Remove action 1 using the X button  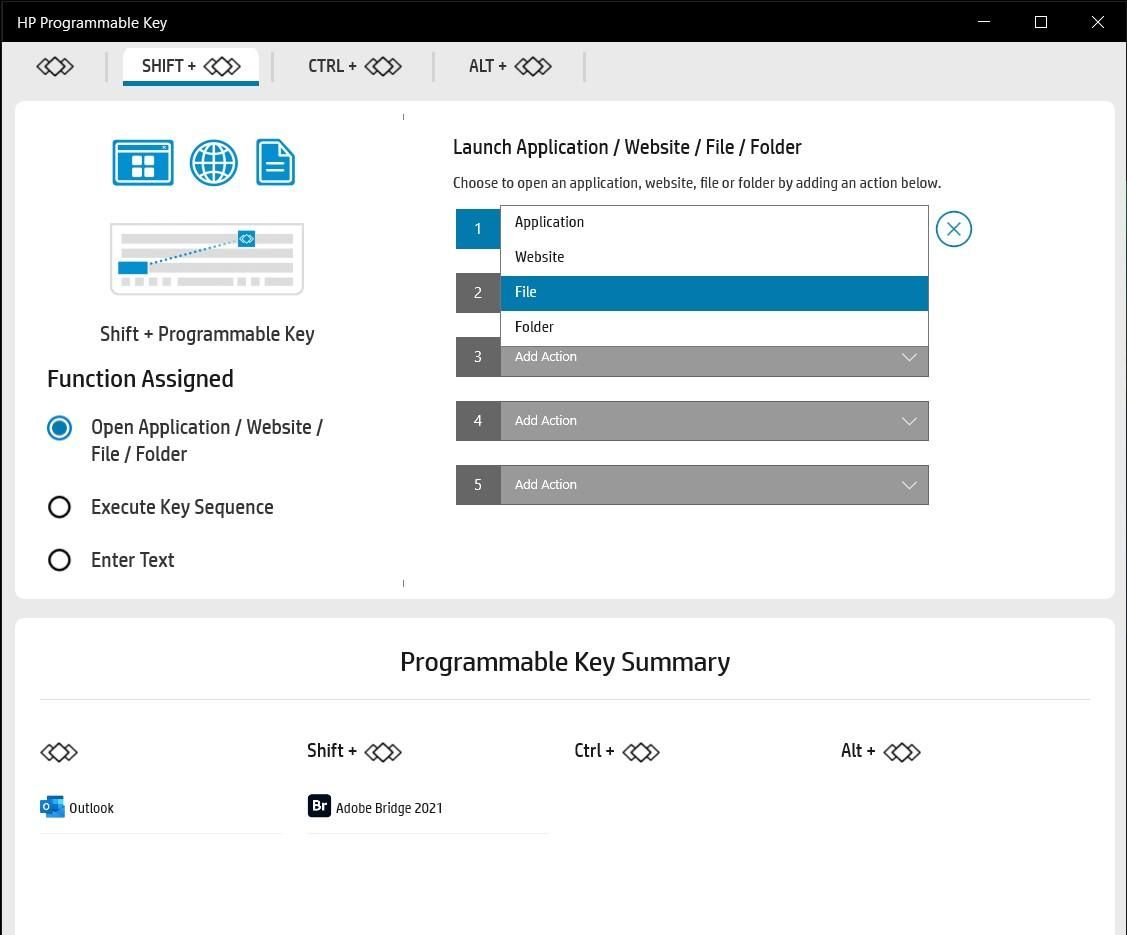pos(953,229)
